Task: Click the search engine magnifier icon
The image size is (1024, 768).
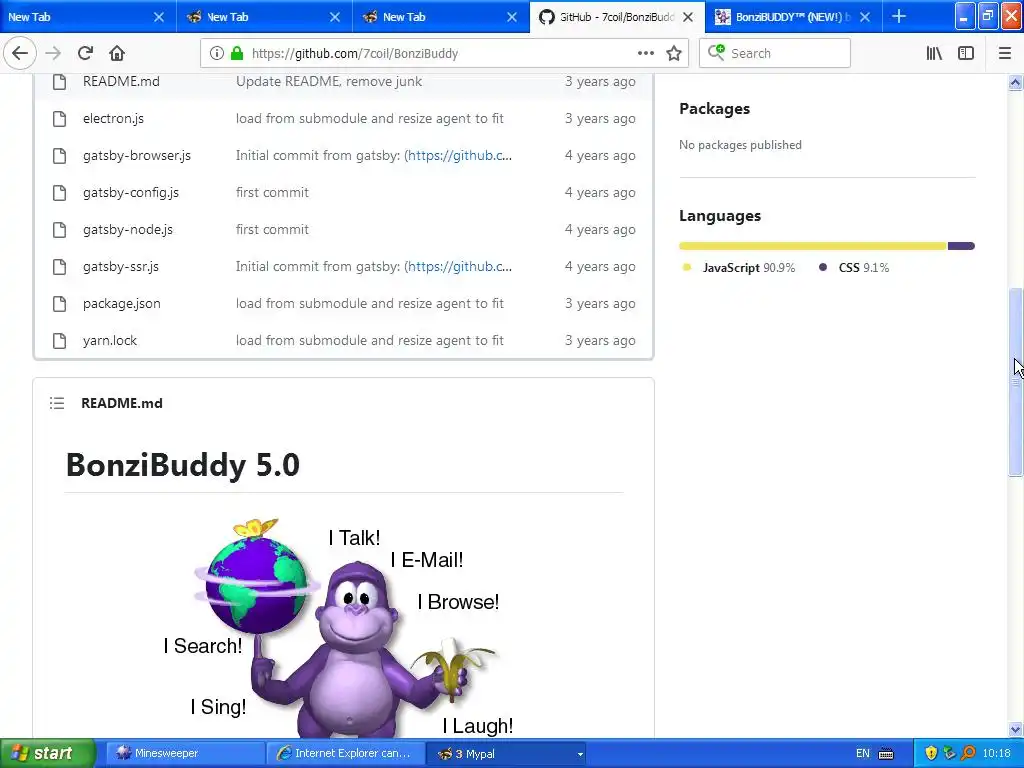Action: click(x=716, y=52)
